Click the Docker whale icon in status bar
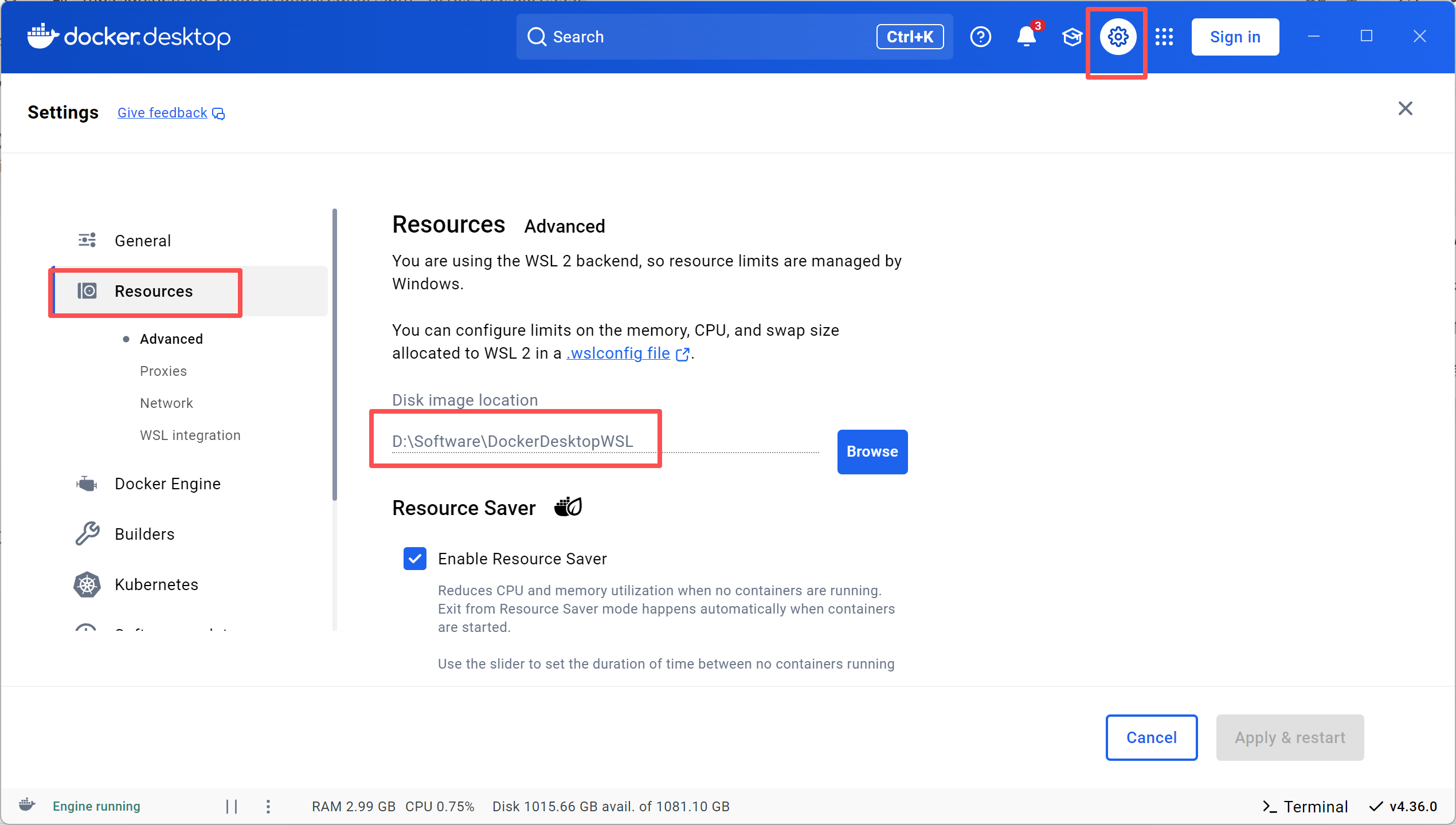Screen dimensions: 1456x825 click(x=27, y=805)
